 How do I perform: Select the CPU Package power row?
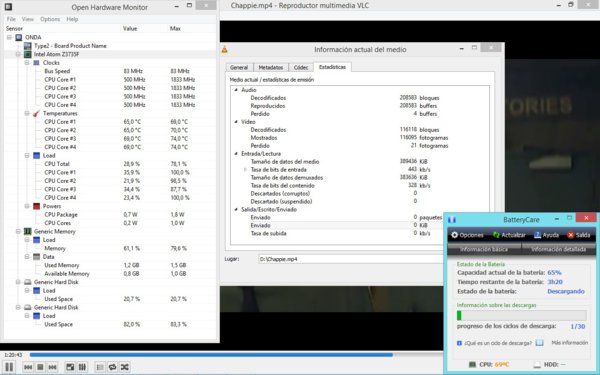[x=111, y=215]
